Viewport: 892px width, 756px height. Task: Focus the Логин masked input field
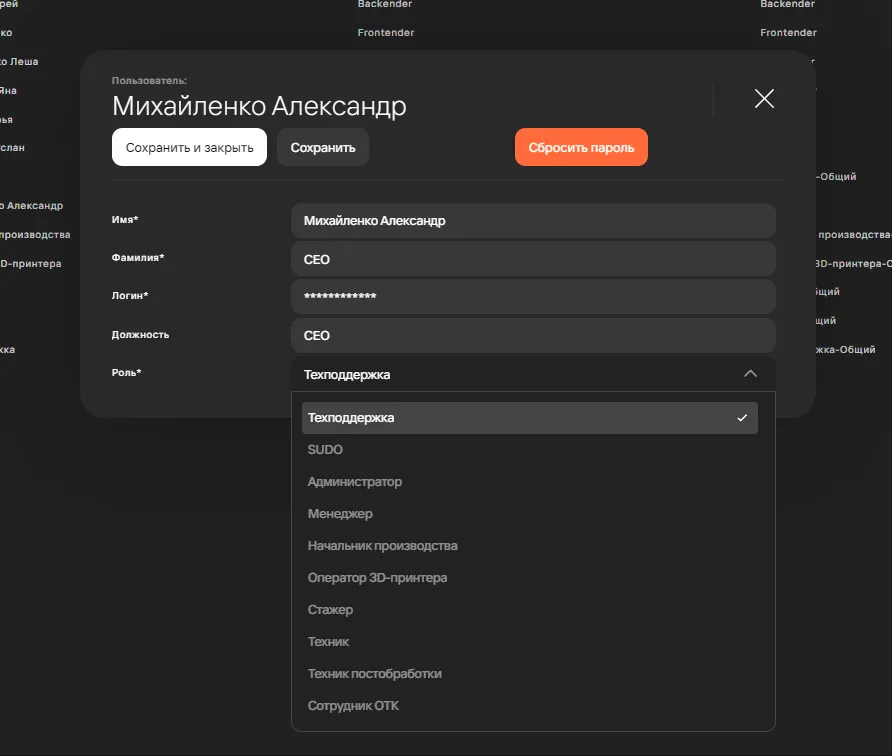tap(533, 296)
